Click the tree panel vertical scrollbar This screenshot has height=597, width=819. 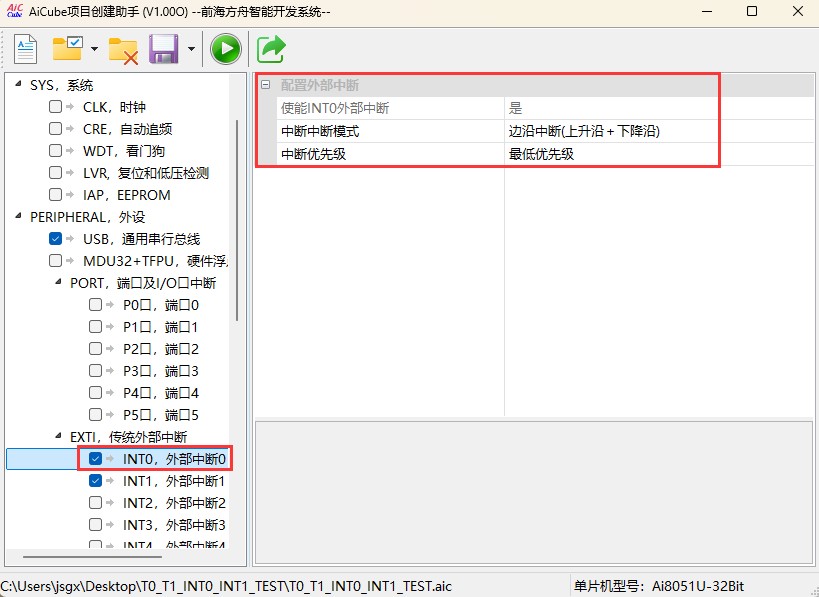(237, 220)
